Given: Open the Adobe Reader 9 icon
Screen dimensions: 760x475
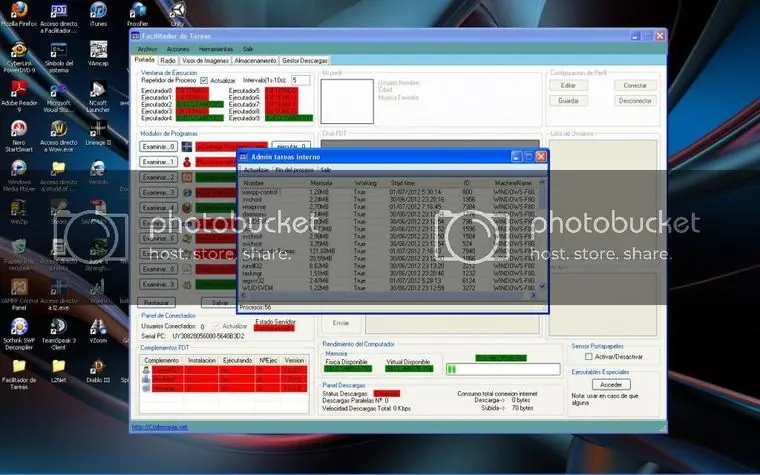Looking at the screenshot, I should coord(19,97).
